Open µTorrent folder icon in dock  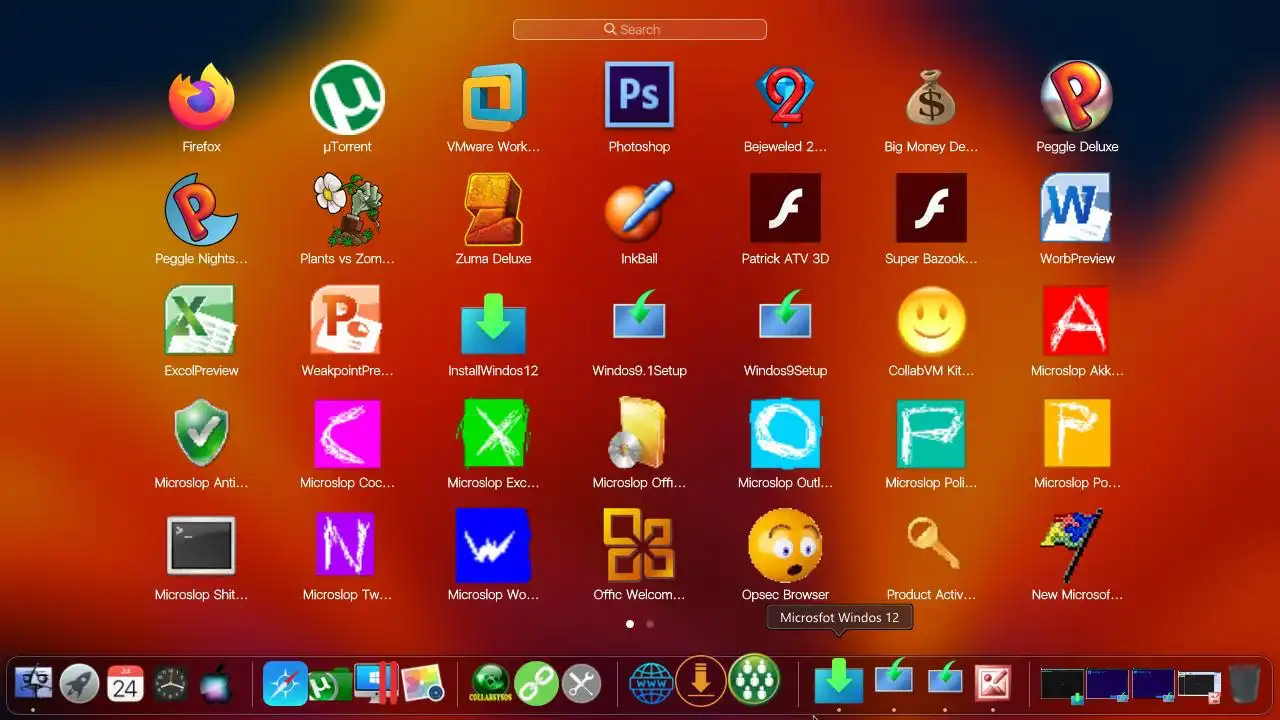(x=330, y=685)
